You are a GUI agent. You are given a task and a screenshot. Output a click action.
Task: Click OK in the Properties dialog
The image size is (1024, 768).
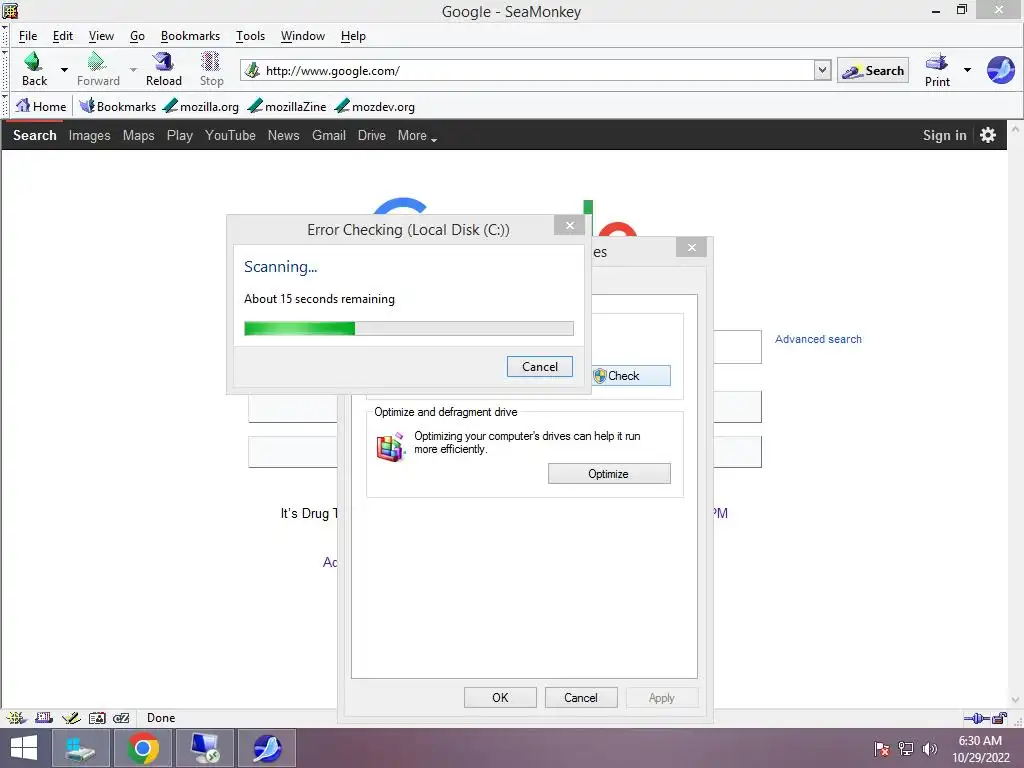tap(500, 697)
